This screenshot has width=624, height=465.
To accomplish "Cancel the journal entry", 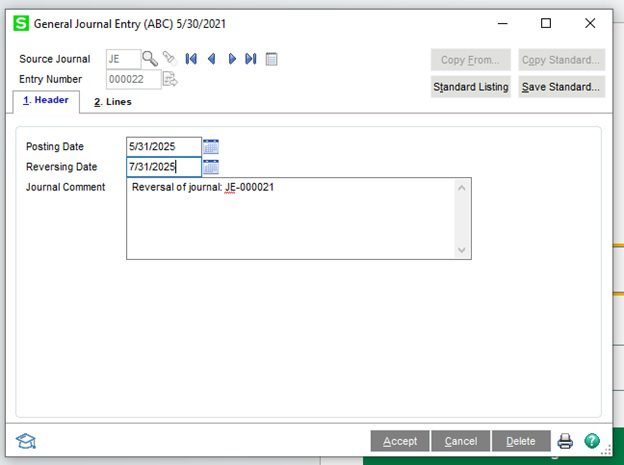I will coord(461,441).
